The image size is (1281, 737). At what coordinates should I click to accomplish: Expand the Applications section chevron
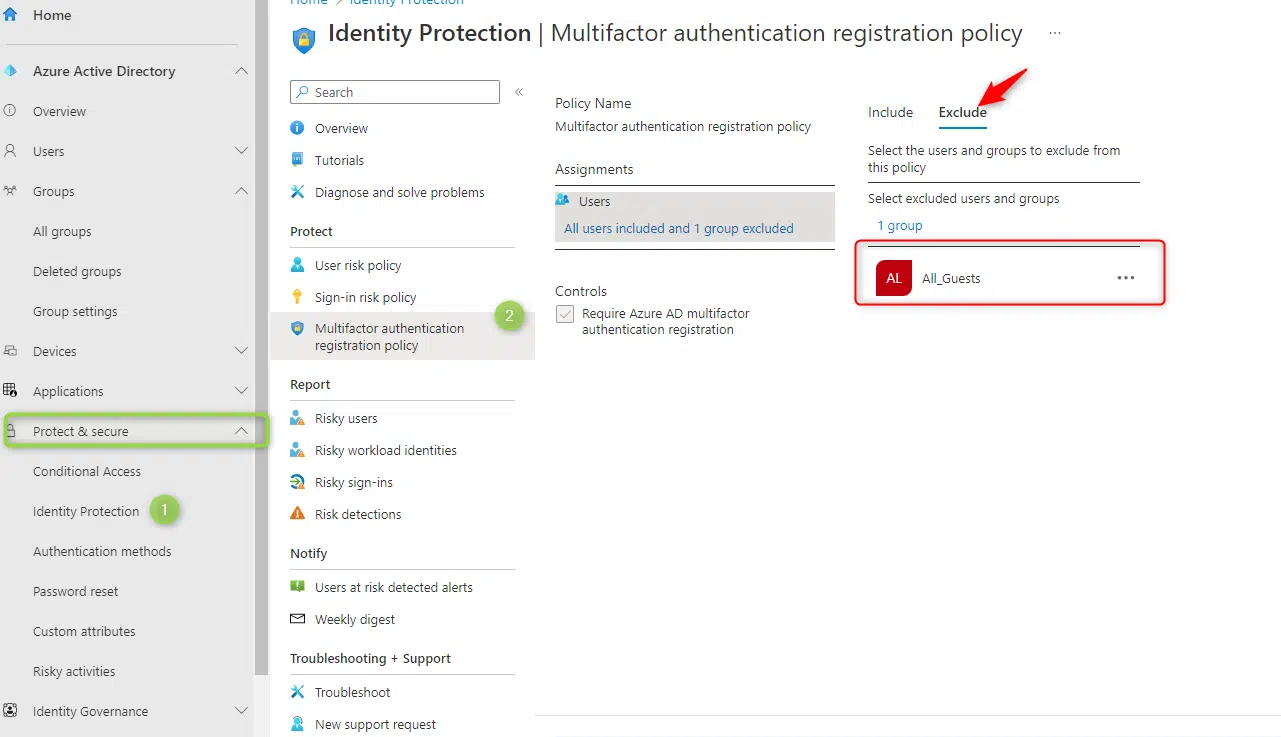point(241,391)
